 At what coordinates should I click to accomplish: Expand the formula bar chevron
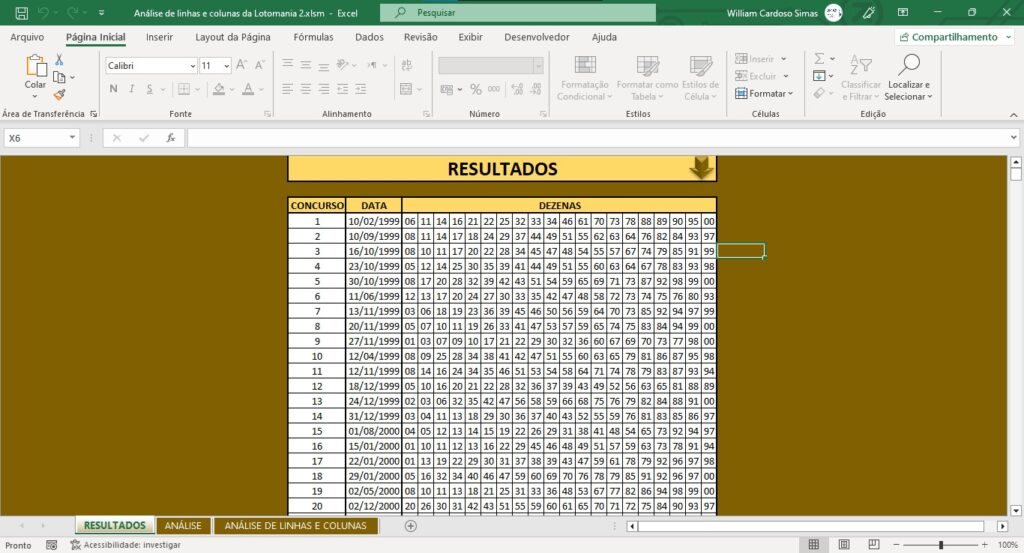tap(1014, 138)
